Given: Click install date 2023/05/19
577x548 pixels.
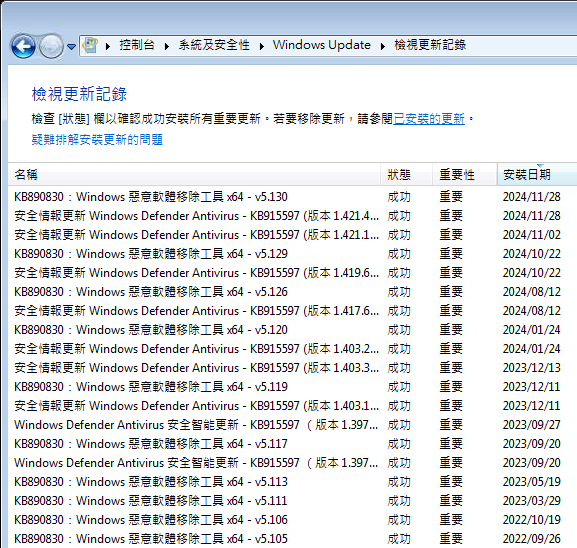Looking at the screenshot, I should [532, 482].
